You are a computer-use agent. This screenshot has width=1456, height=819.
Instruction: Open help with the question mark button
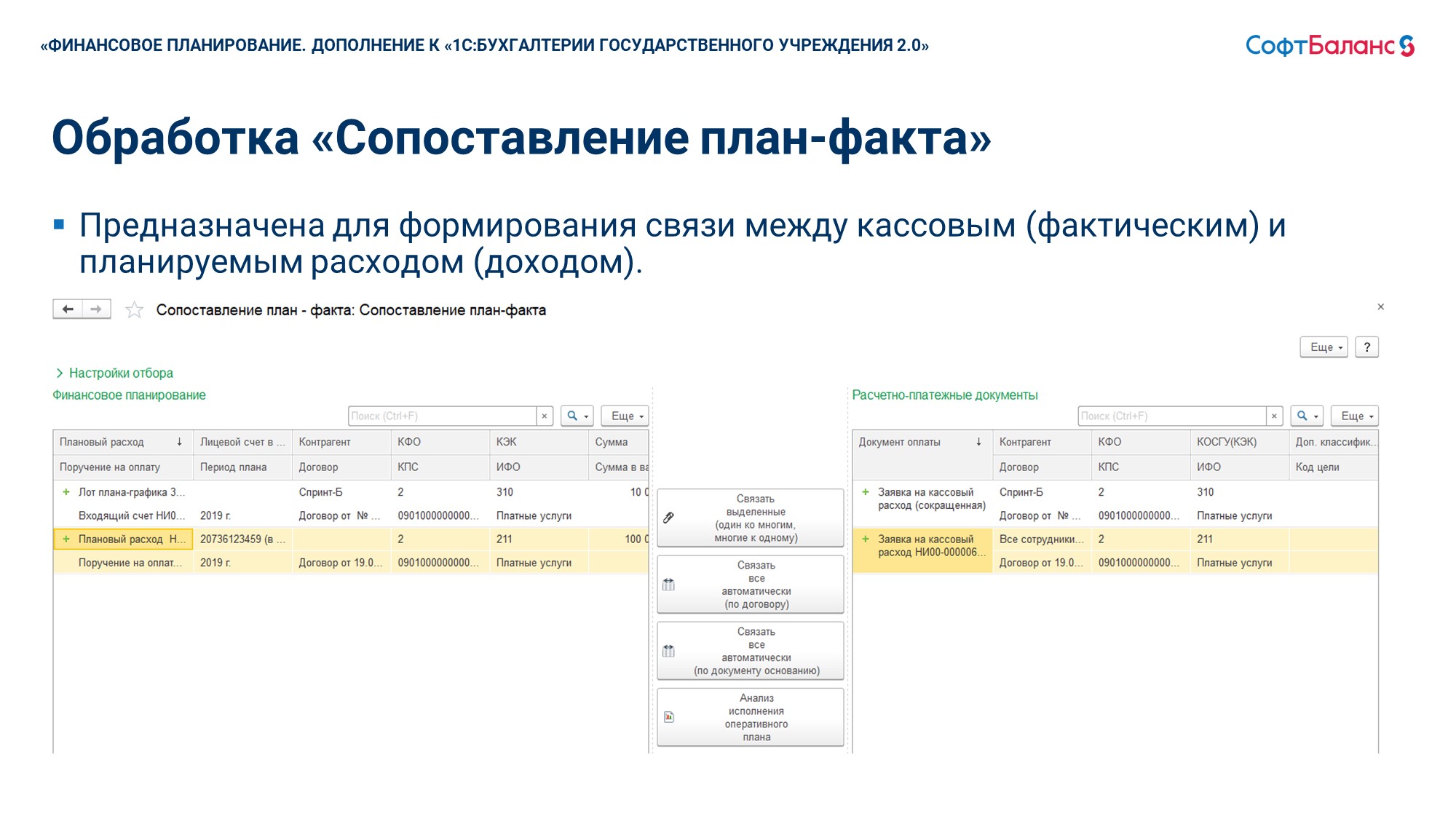point(1366,347)
